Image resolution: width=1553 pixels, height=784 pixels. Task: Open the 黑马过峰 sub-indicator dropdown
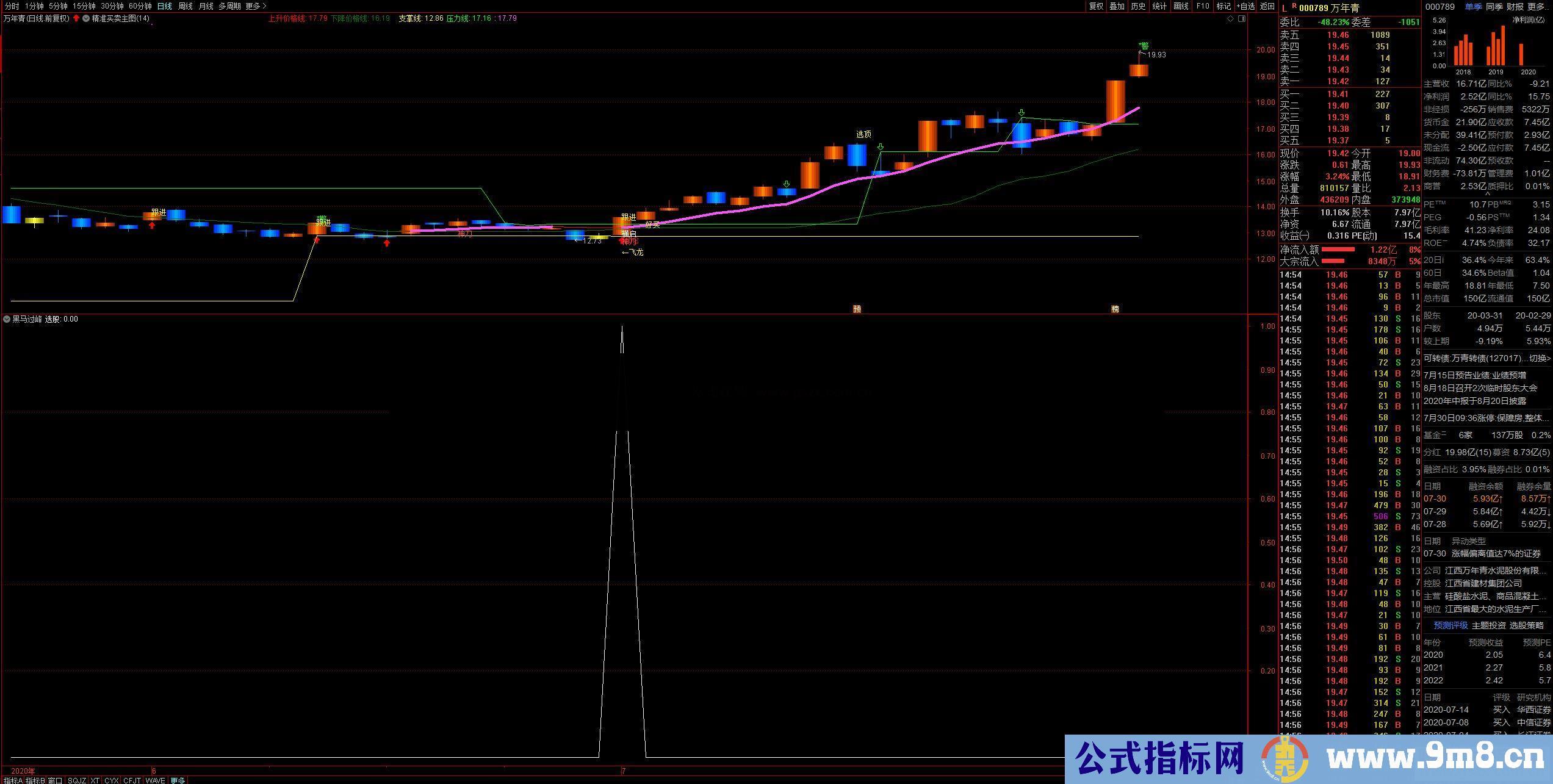pyautogui.click(x=7, y=319)
